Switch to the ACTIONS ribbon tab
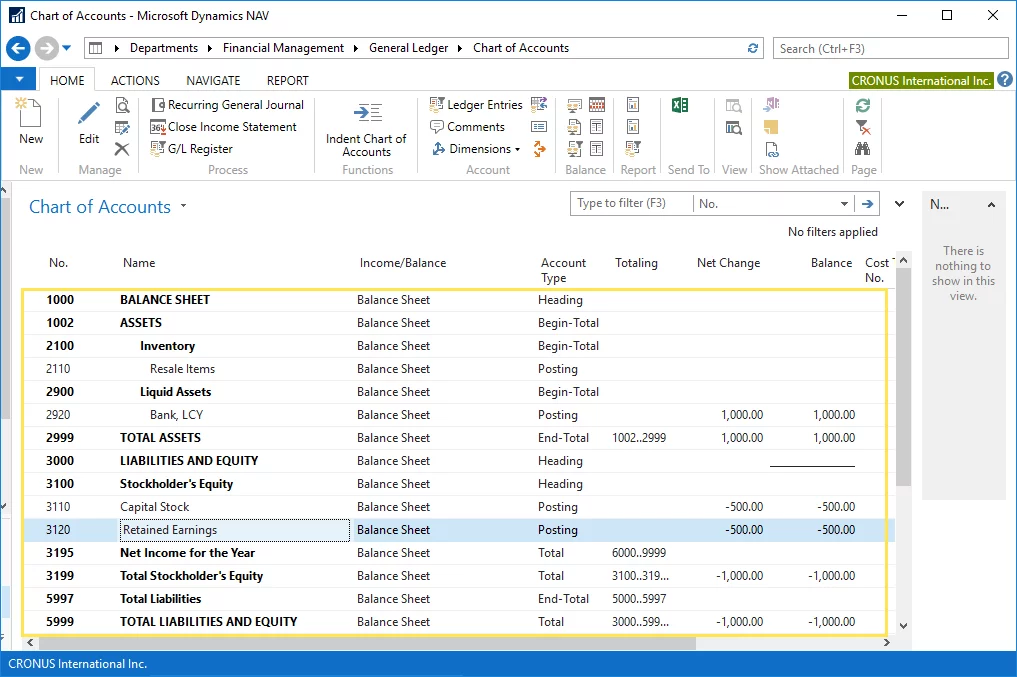The height and width of the screenshot is (677, 1017). 135,81
